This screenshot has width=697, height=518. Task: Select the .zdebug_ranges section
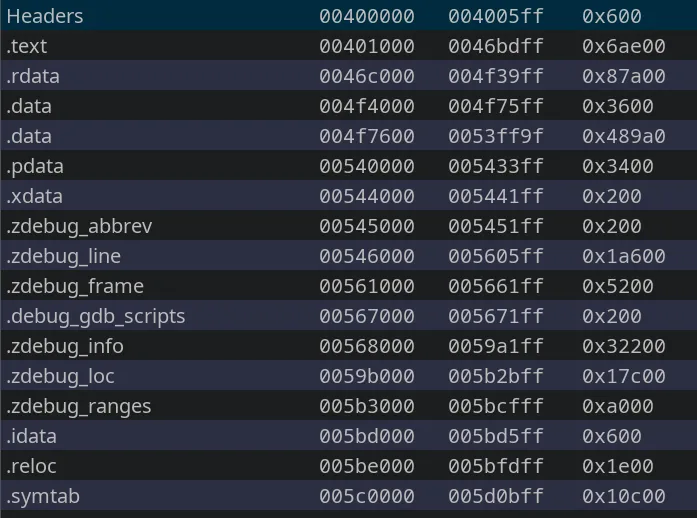coord(348,406)
